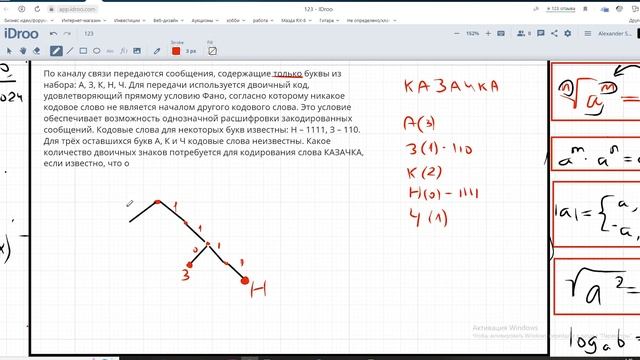Open the 123 отзыва reviews link
The image size is (640, 360).
point(561,9)
